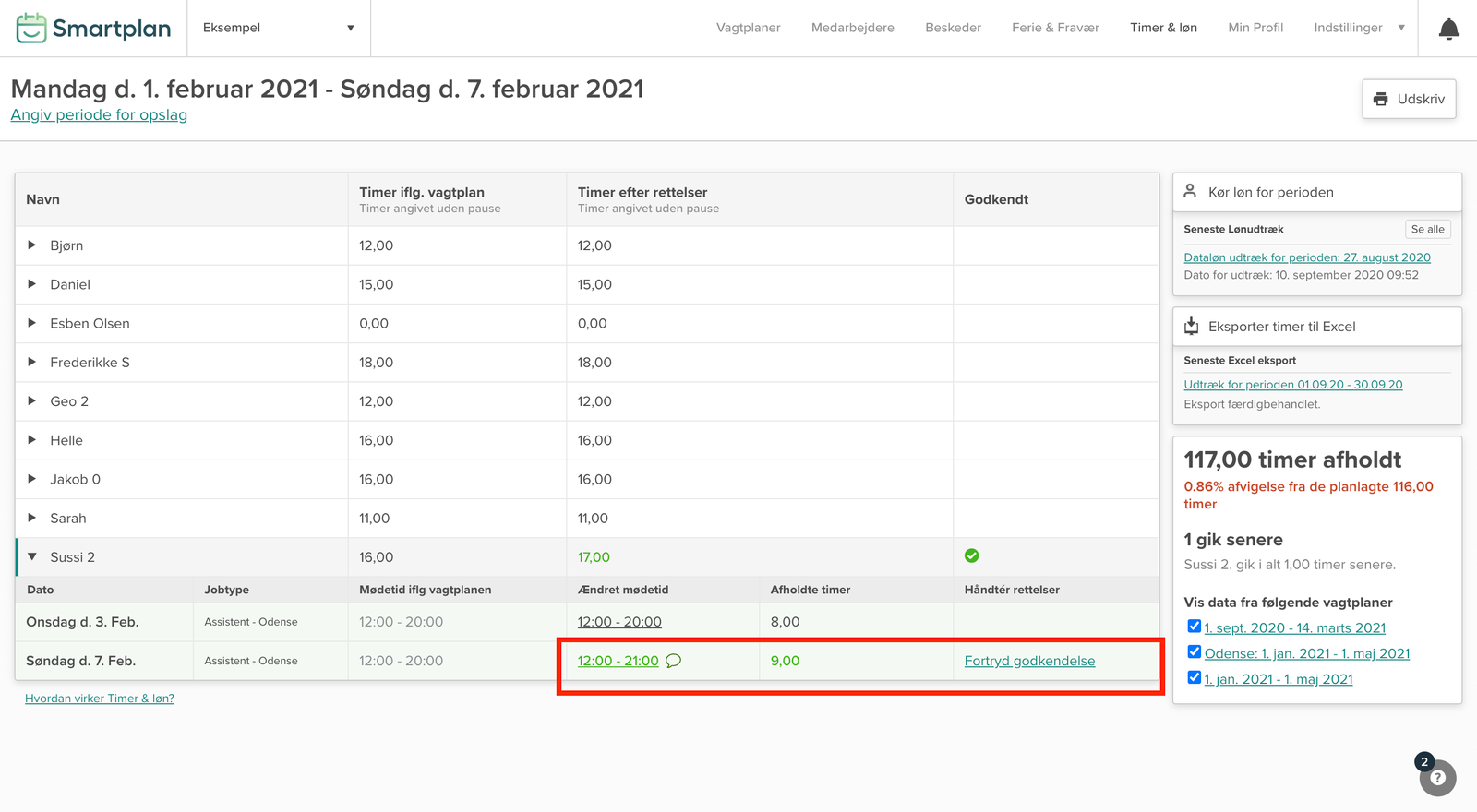The height and width of the screenshot is (812, 1477).
Task: Click the printer icon on Udskriv
Action: point(1381,99)
